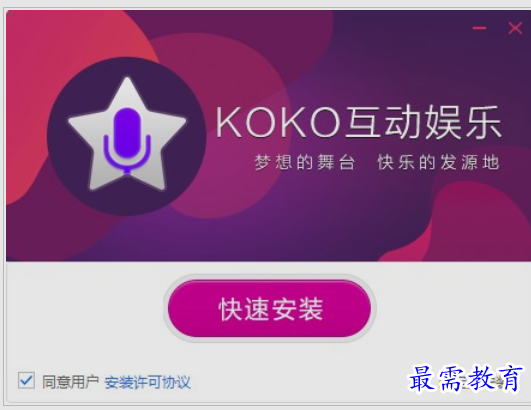Click the 同意用户 label text
The height and width of the screenshot is (410, 531).
[70, 382]
